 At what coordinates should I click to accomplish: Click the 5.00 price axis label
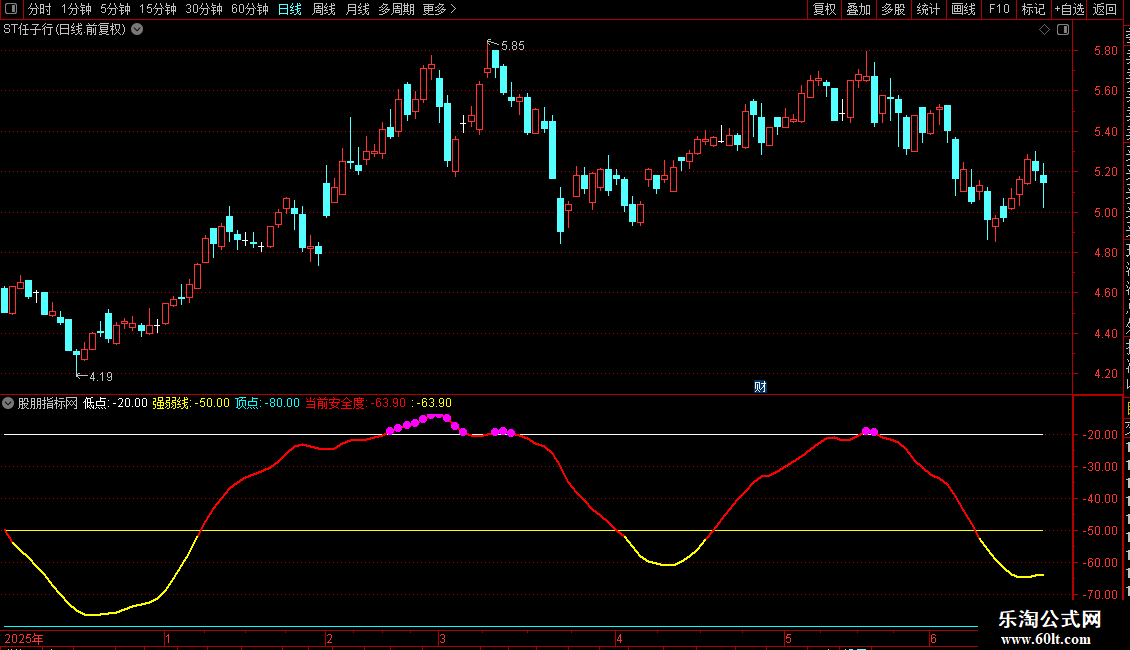pos(1106,213)
